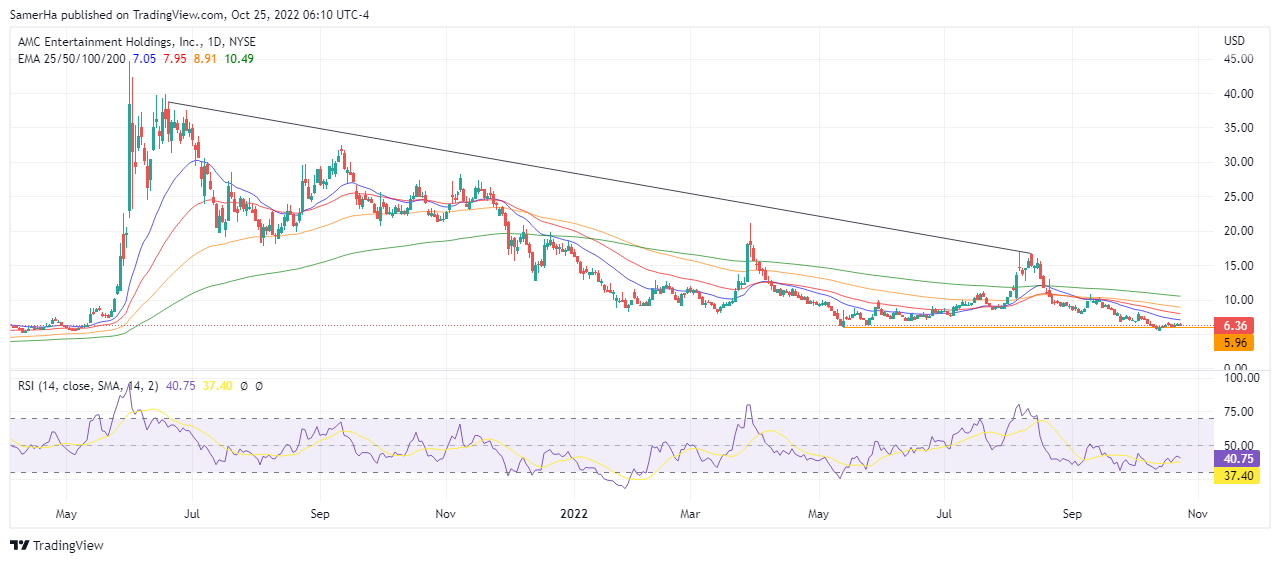Click the USD currency label on price axis
Viewport: 1280px width, 563px height.
click(x=1234, y=41)
